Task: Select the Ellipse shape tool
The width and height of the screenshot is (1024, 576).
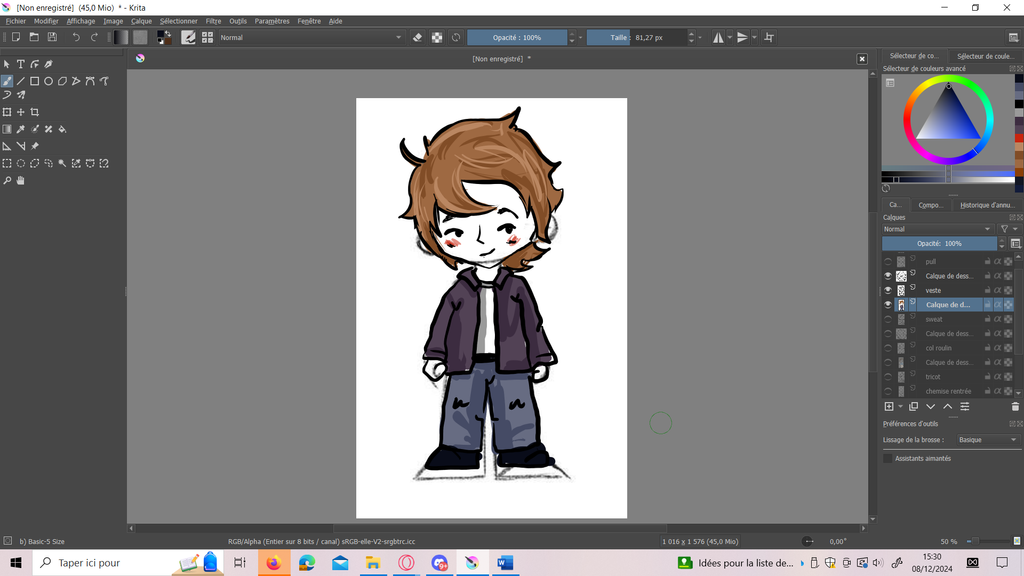Action: tap(48, 81)
